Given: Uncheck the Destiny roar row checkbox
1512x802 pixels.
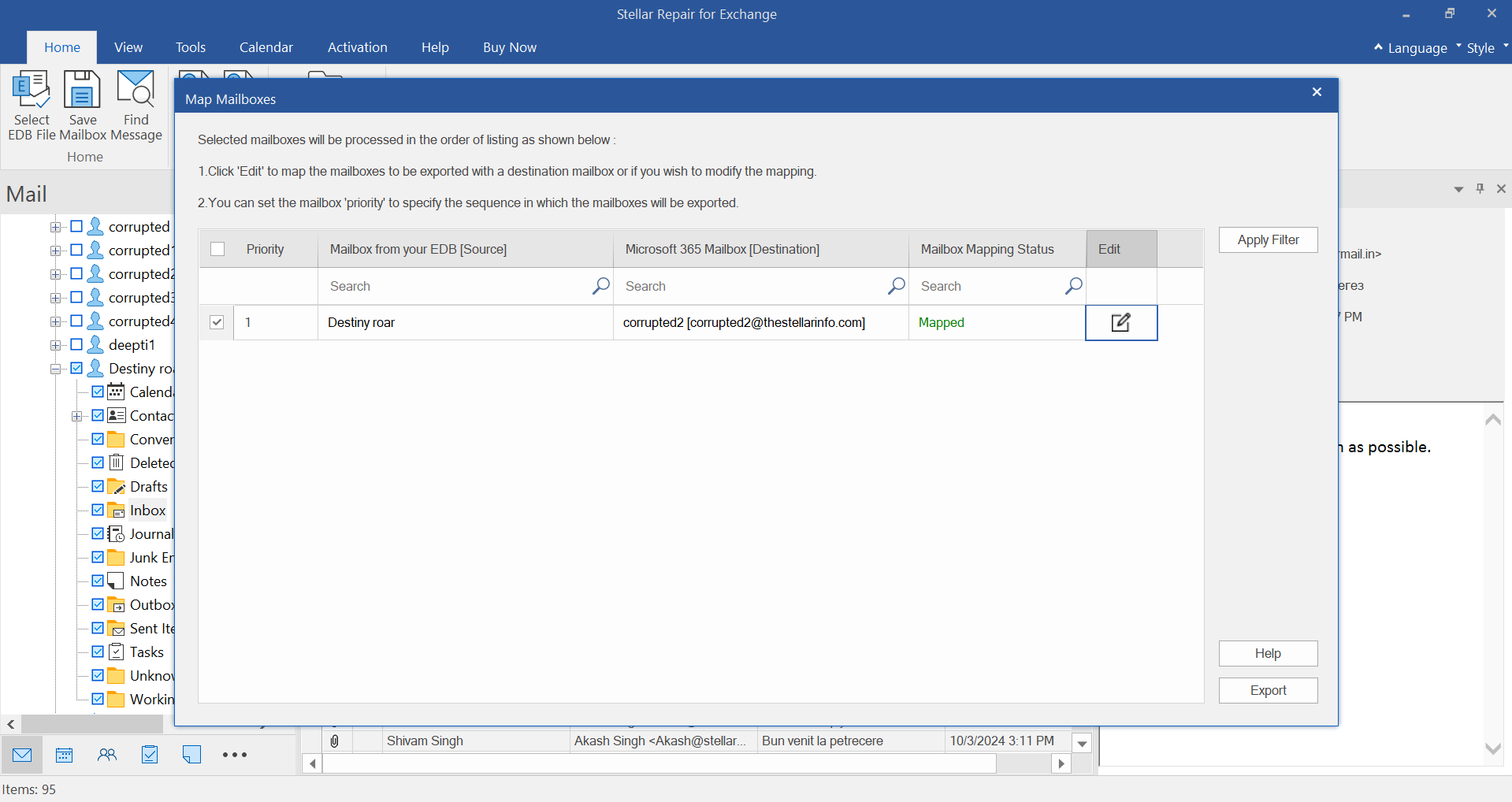Looking at the screenshot, I should click(217, 322).
